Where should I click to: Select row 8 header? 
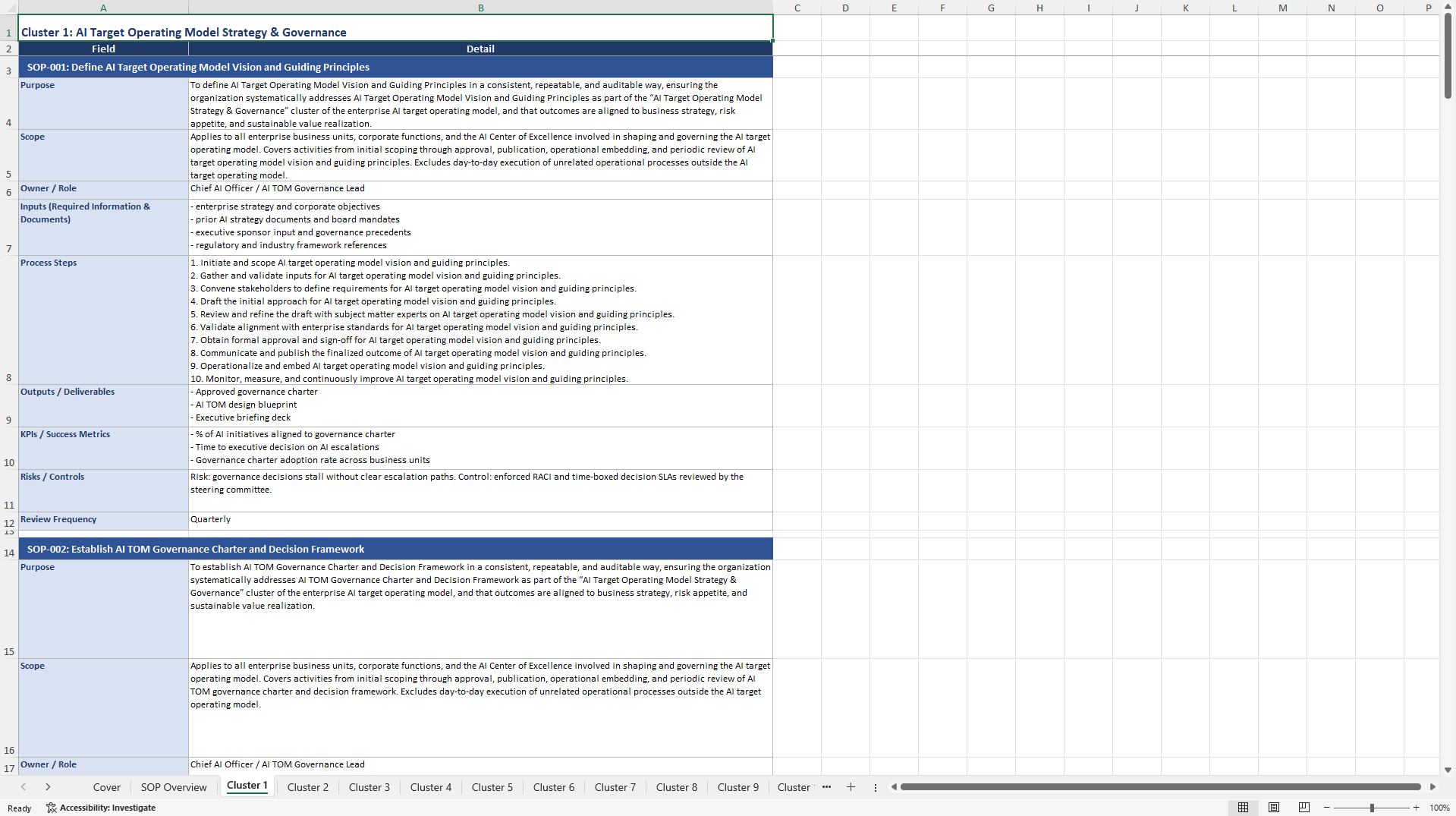pos(9,320)
